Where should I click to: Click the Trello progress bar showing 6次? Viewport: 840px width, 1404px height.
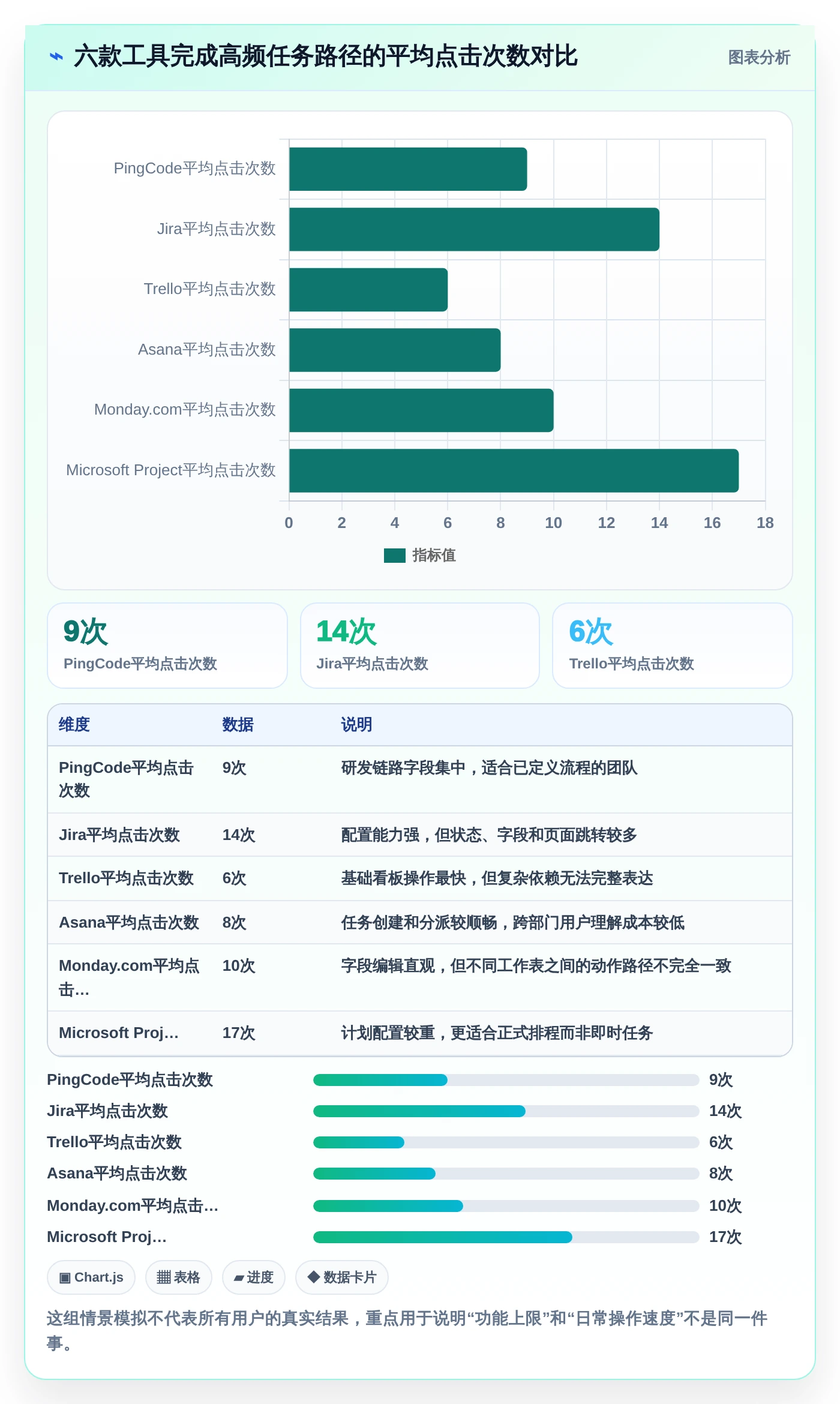[506, 1142]
